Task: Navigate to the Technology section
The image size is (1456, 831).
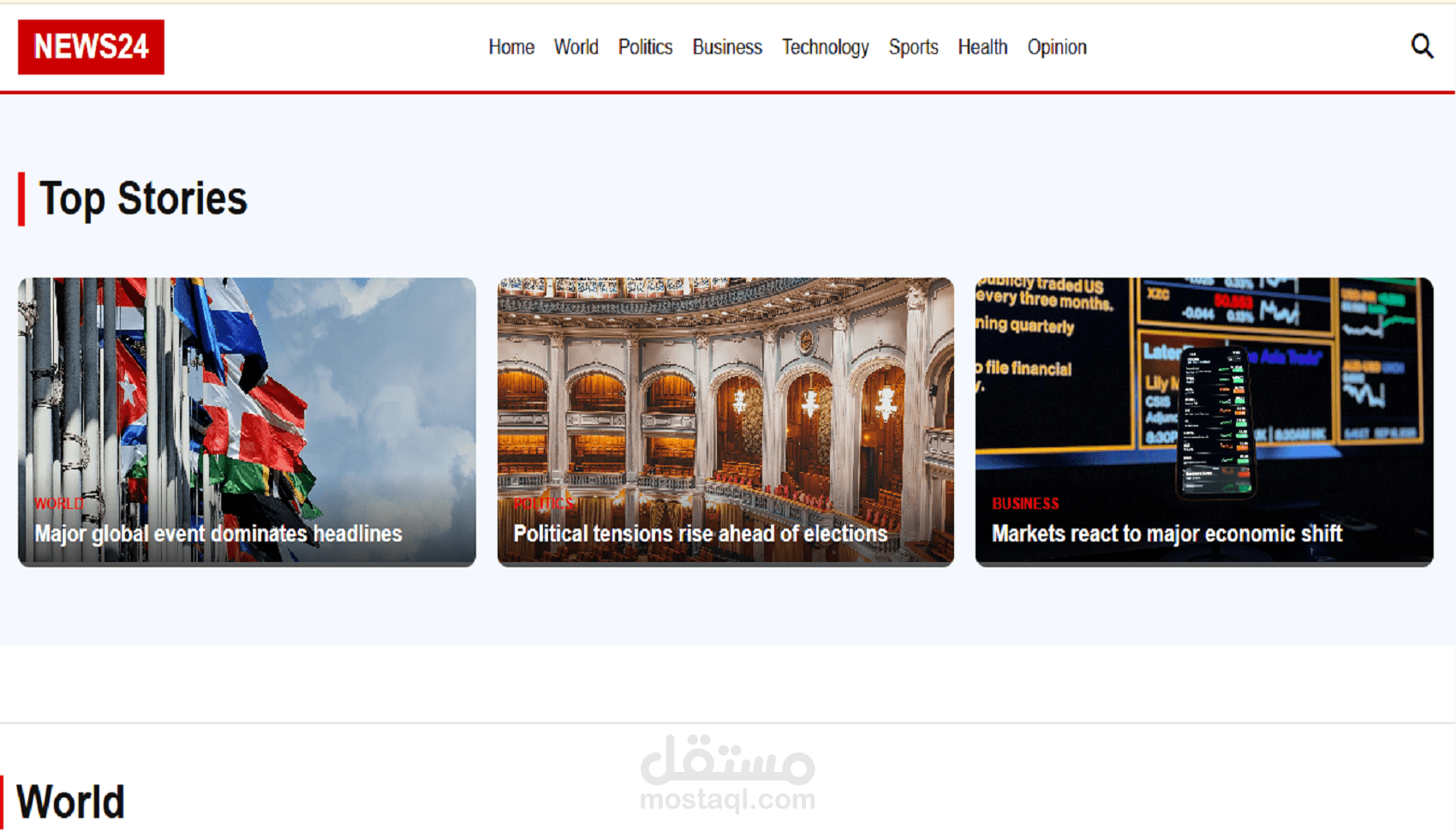Action: click(x=825, y=47)
